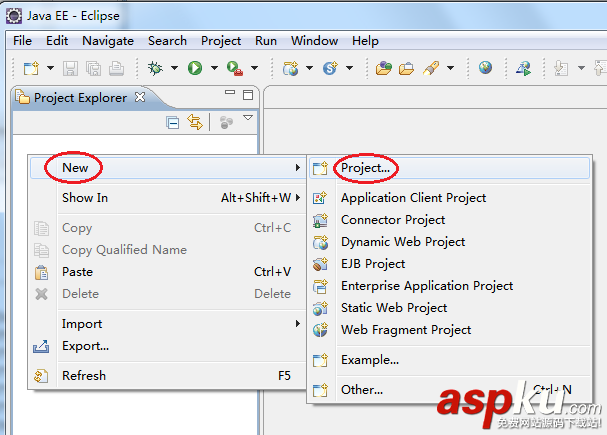
Task: Open the Search toolbar dropdown arrow
Action: pos(450,68)
